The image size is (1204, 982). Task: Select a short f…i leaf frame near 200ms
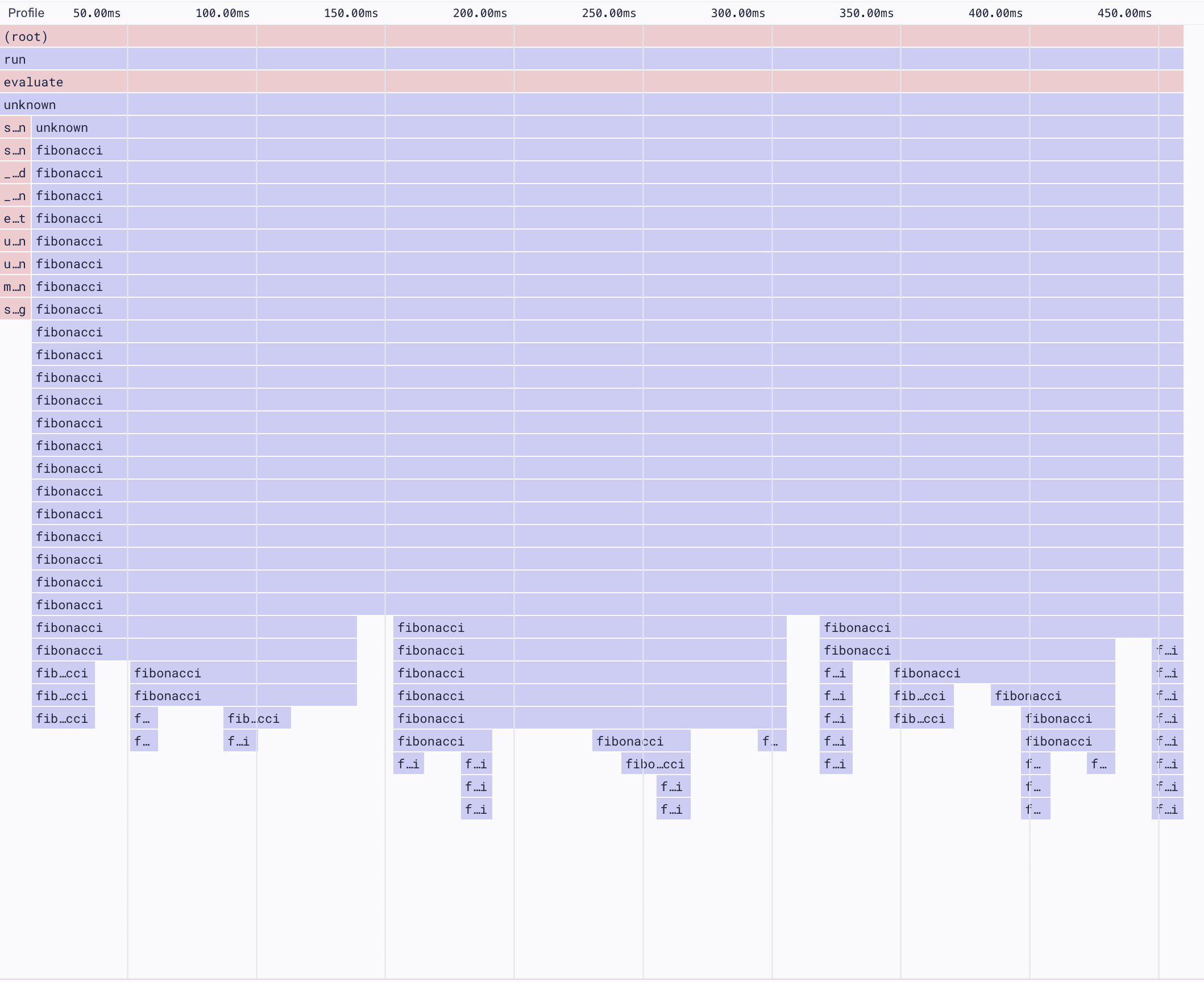(x=408, y=764)
